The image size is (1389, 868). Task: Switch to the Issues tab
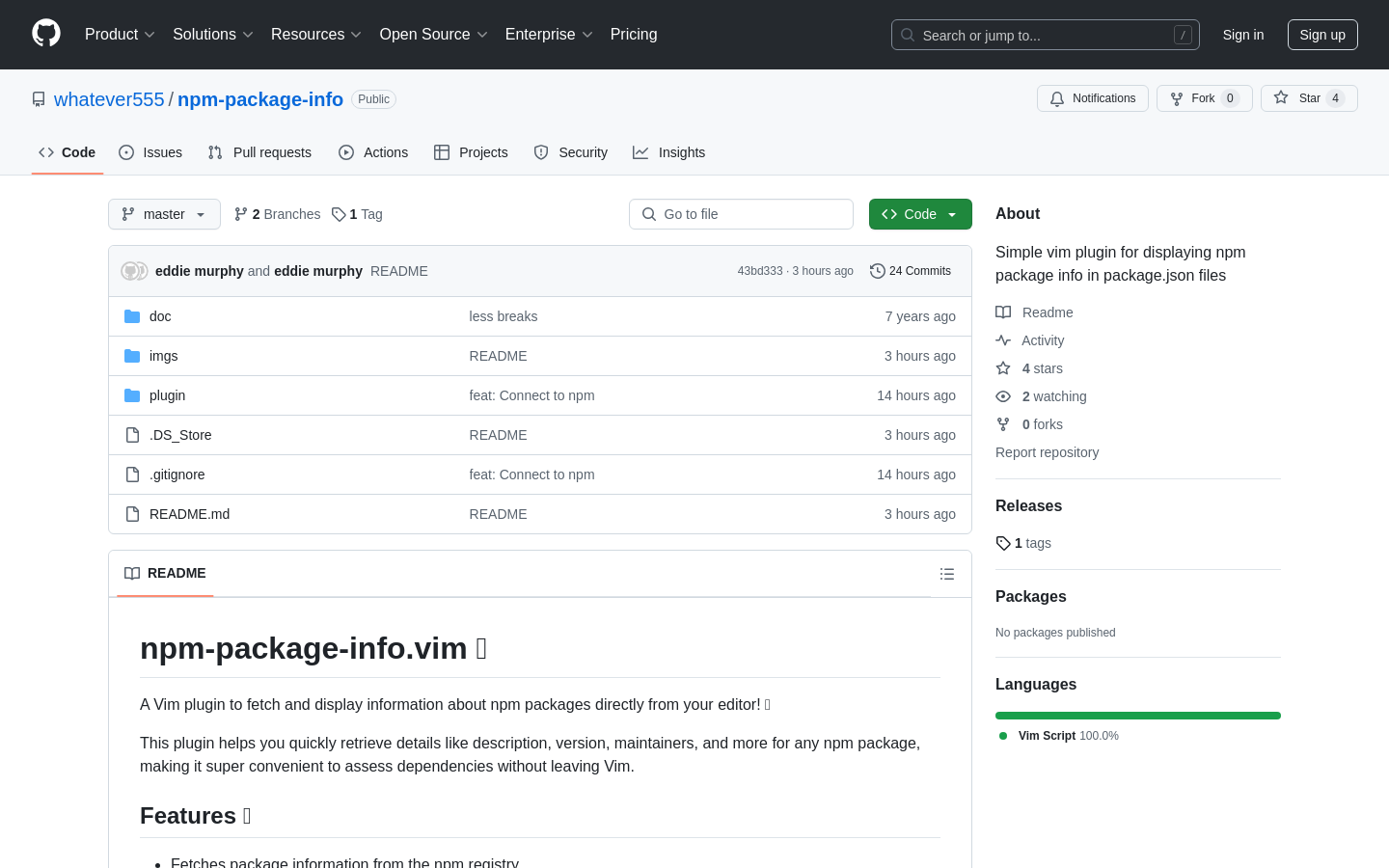[x=150, y=152]
